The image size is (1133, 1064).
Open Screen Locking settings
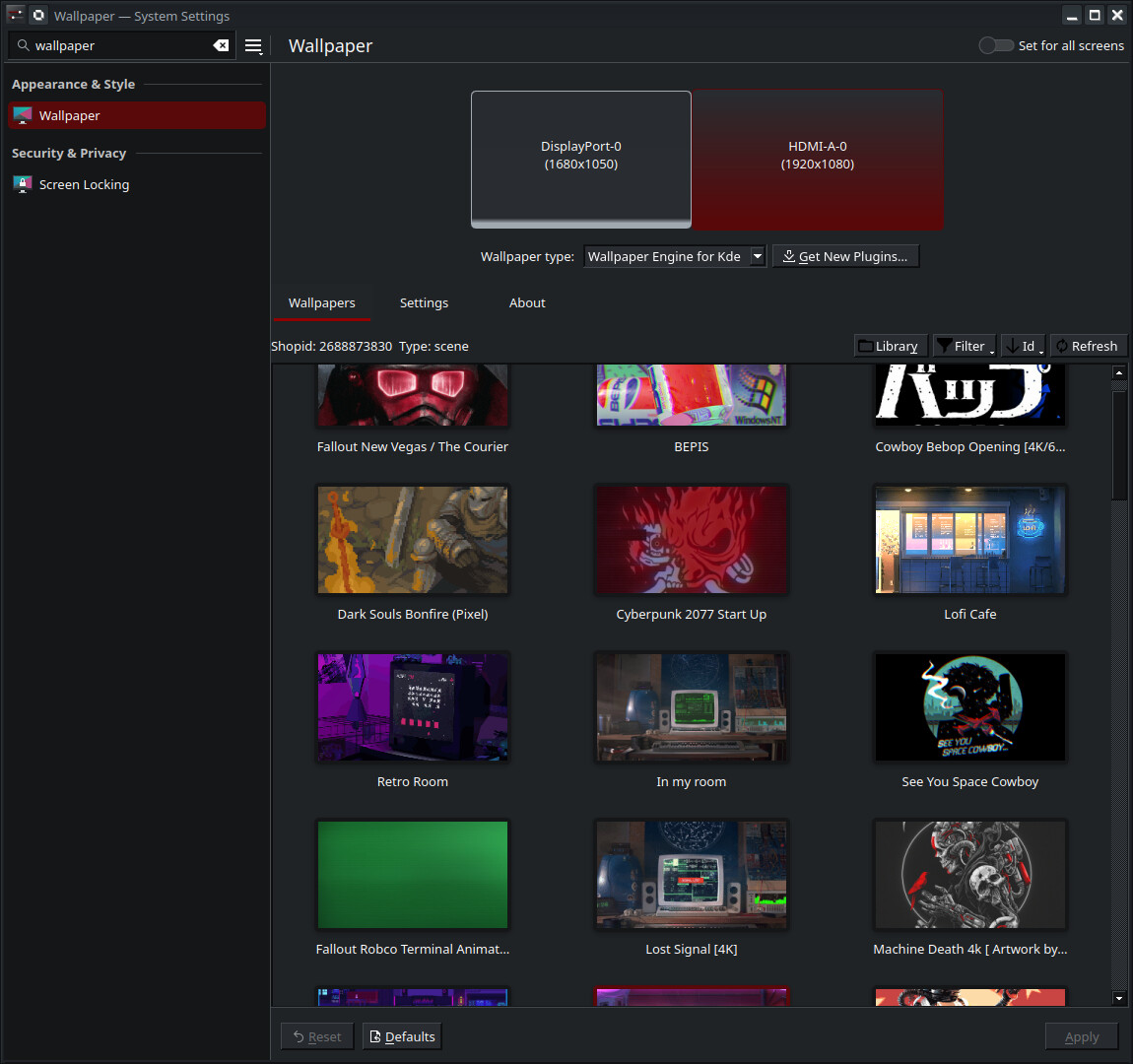(x=84, y=184)
